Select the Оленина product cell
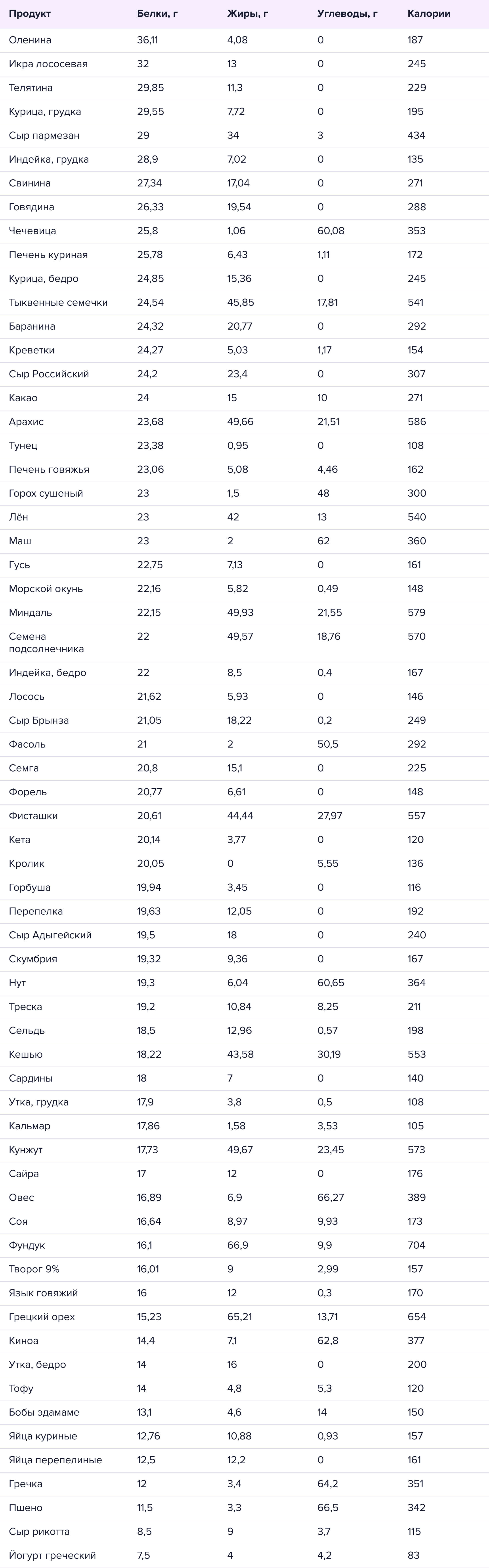489x1568 pixels. [30, 40]
